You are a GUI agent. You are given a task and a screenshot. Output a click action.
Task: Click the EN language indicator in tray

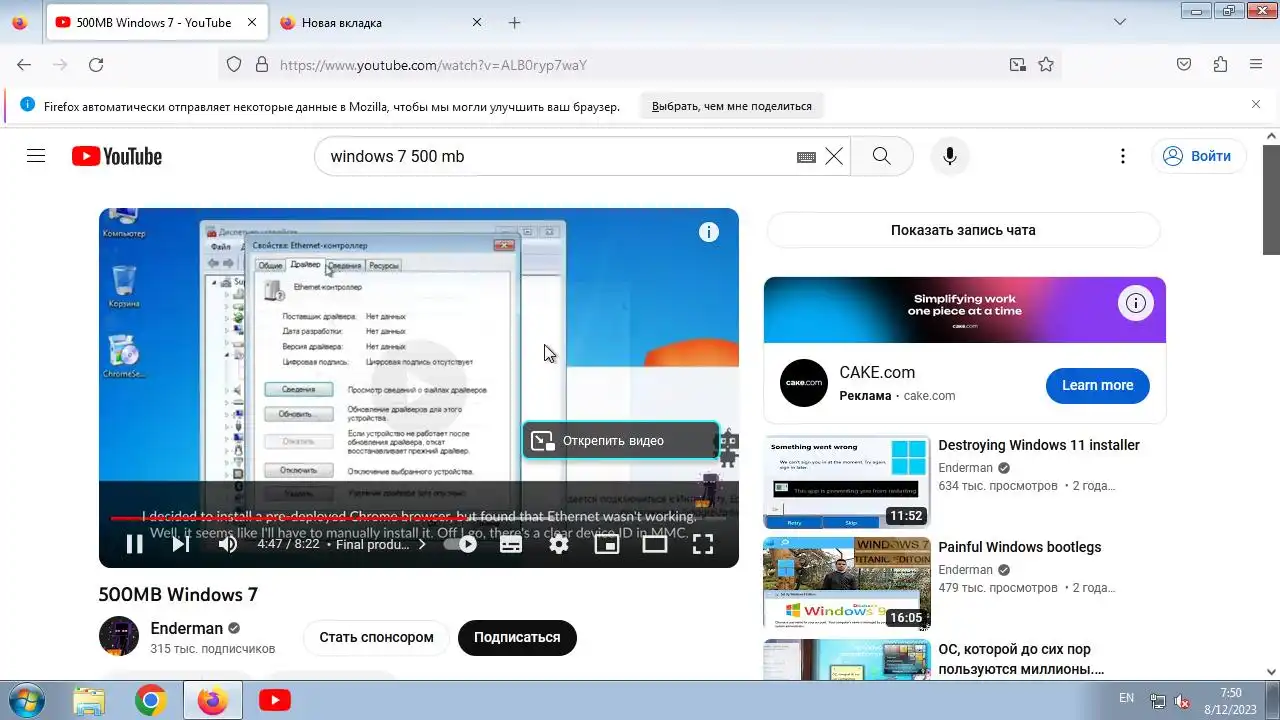coord(1126,698)
